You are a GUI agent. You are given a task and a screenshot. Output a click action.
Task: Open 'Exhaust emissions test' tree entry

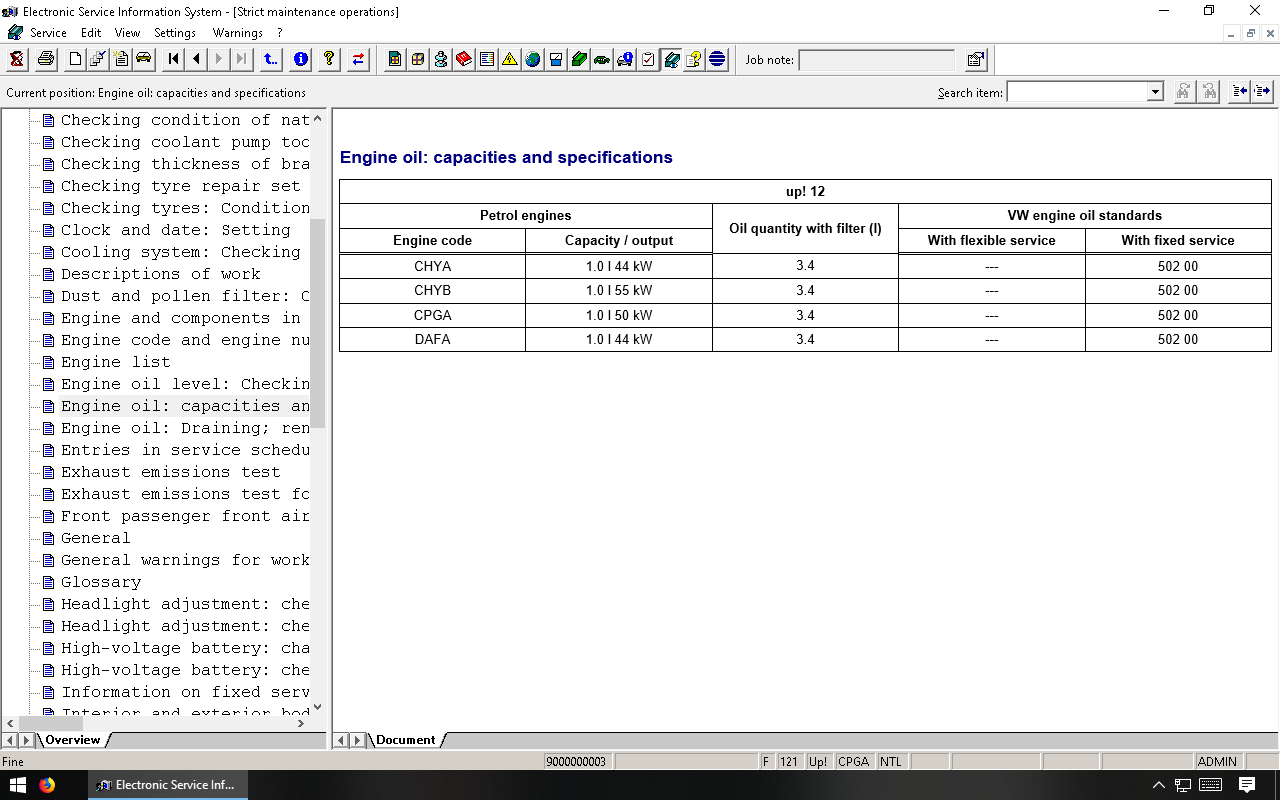[x=170, y=472]
